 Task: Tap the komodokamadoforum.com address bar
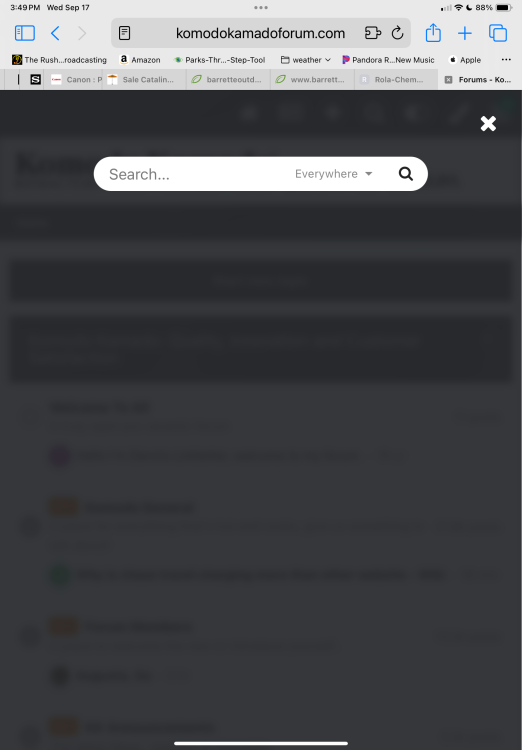click(x=260, y=33)
